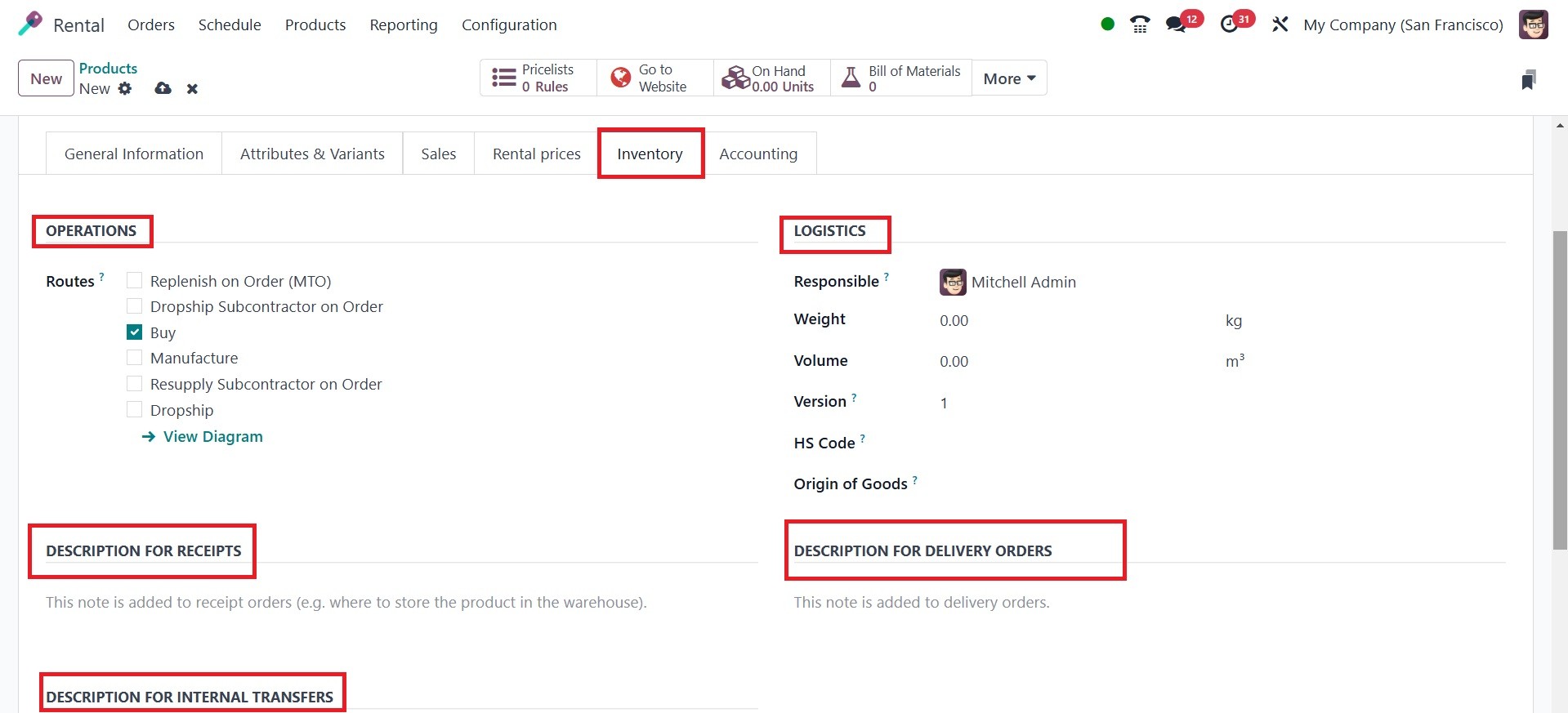Open the Rental prices tab
The image size is (1568, 713).
pyautogui.click(x=536, y=154)
